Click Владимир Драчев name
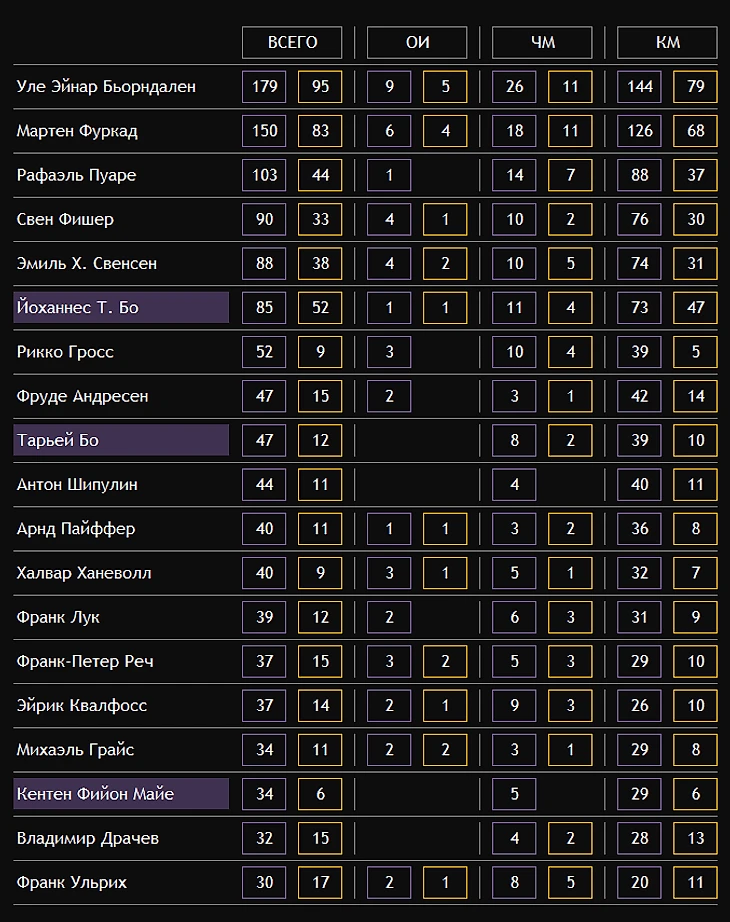This screenshot has width=730, height=922. [87, 838]
